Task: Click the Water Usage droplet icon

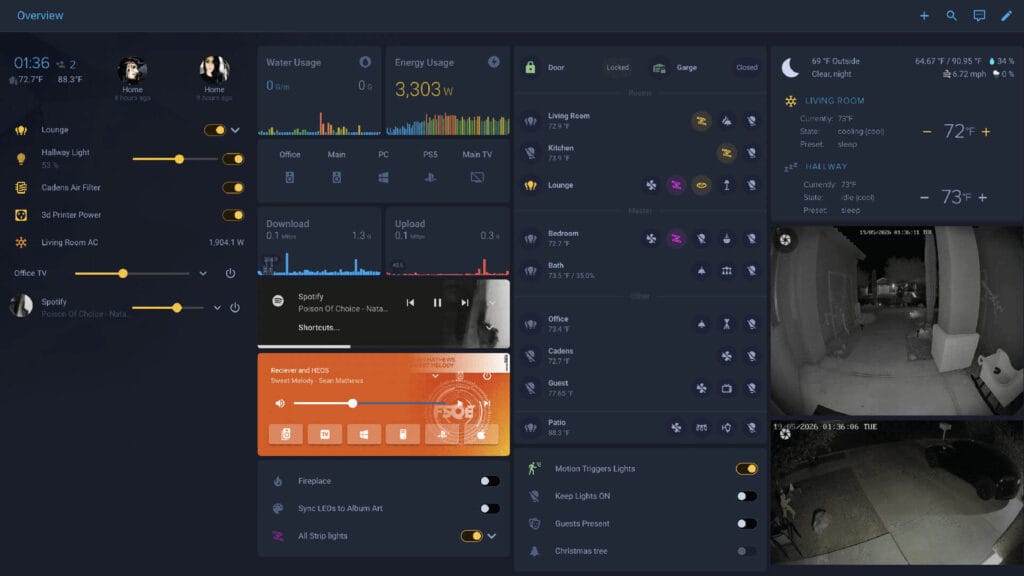Action: pyautogui.click(x=365, y=62)
